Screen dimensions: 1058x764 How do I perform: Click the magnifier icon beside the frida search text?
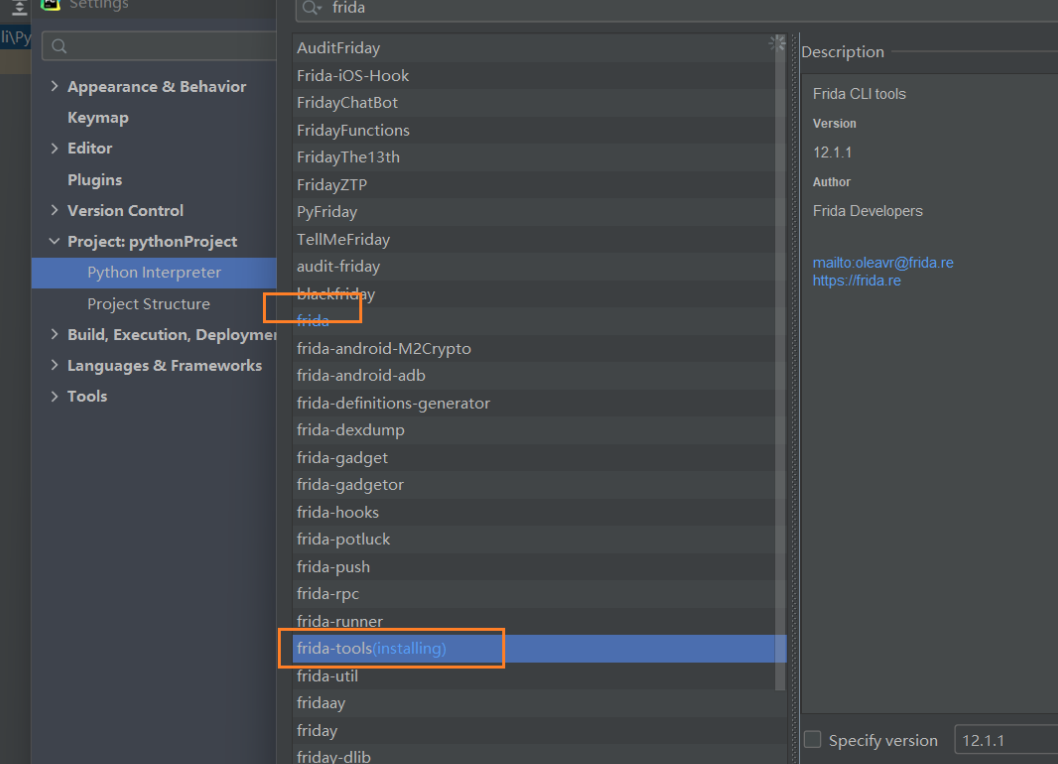pos(311,7)
